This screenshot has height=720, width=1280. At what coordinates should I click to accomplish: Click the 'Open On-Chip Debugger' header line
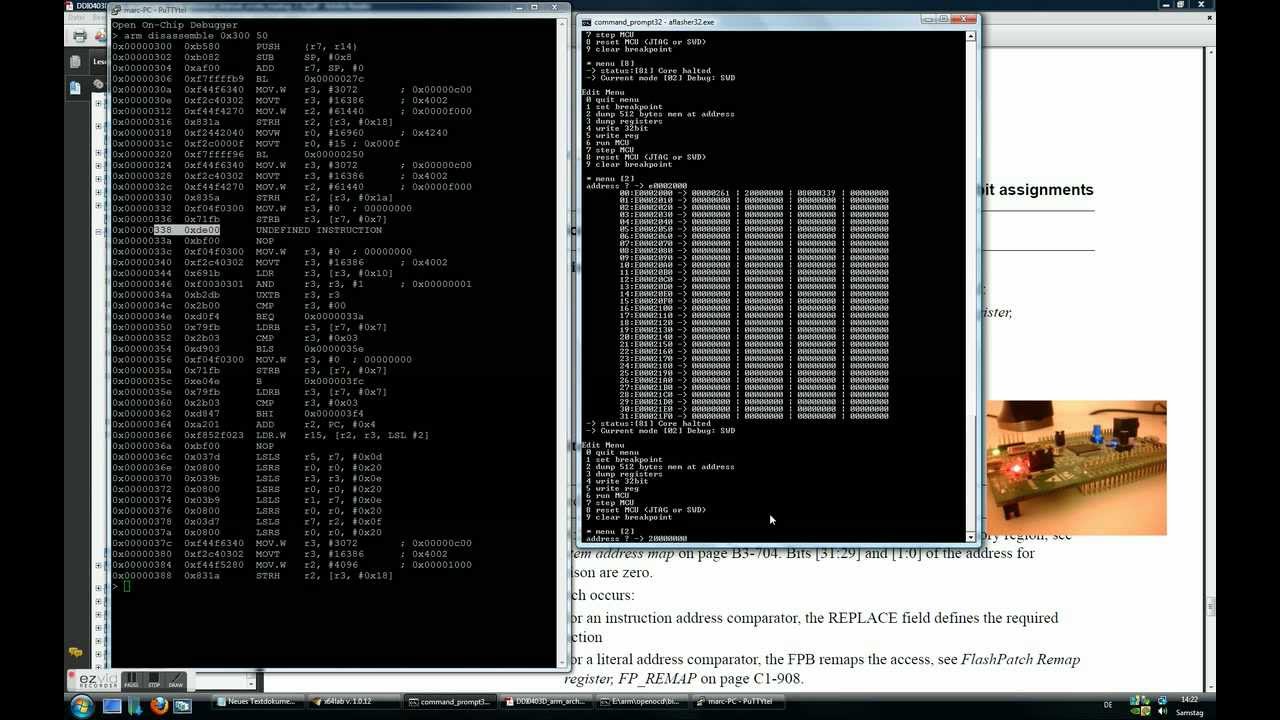[175, 25]
